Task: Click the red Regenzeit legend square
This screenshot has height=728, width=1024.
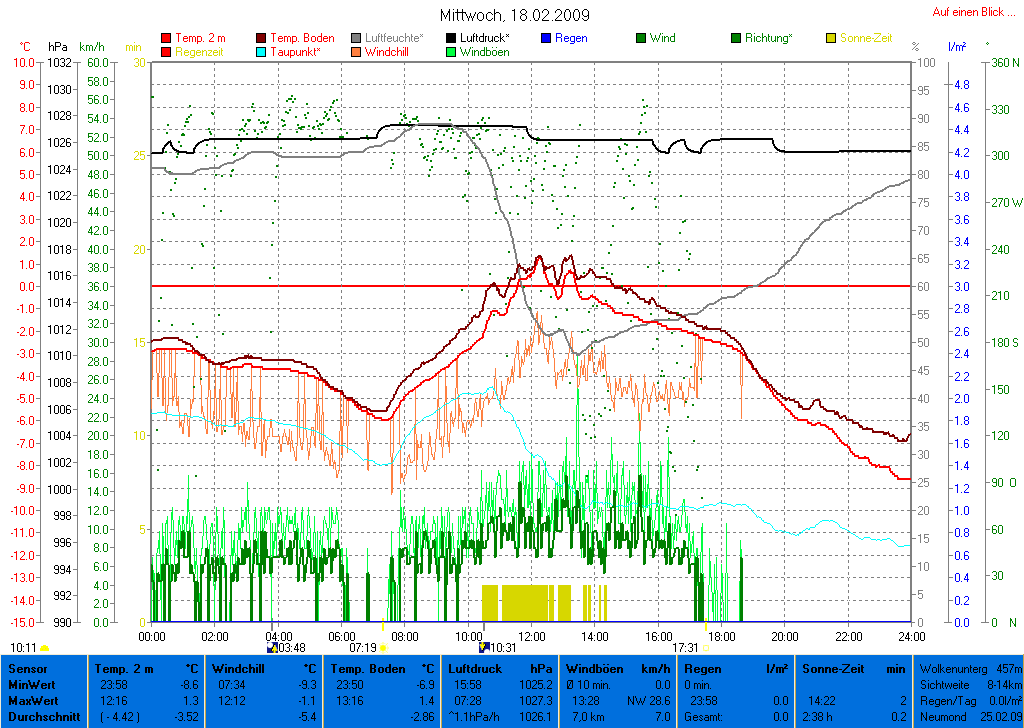Action: pyautogui.click(x=166, y=52)
